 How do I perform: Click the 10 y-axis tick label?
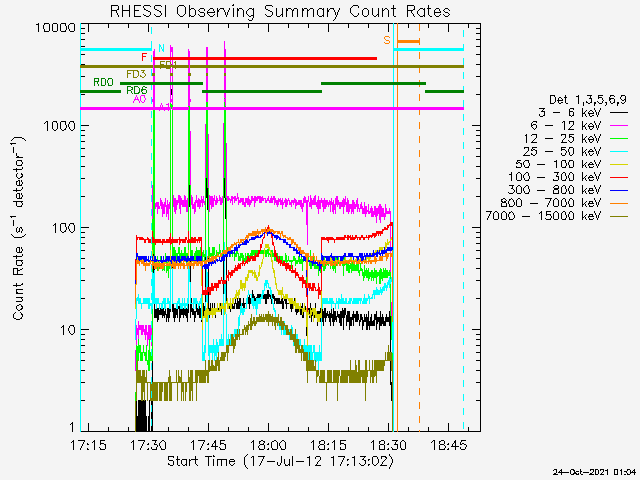[68, 330]
